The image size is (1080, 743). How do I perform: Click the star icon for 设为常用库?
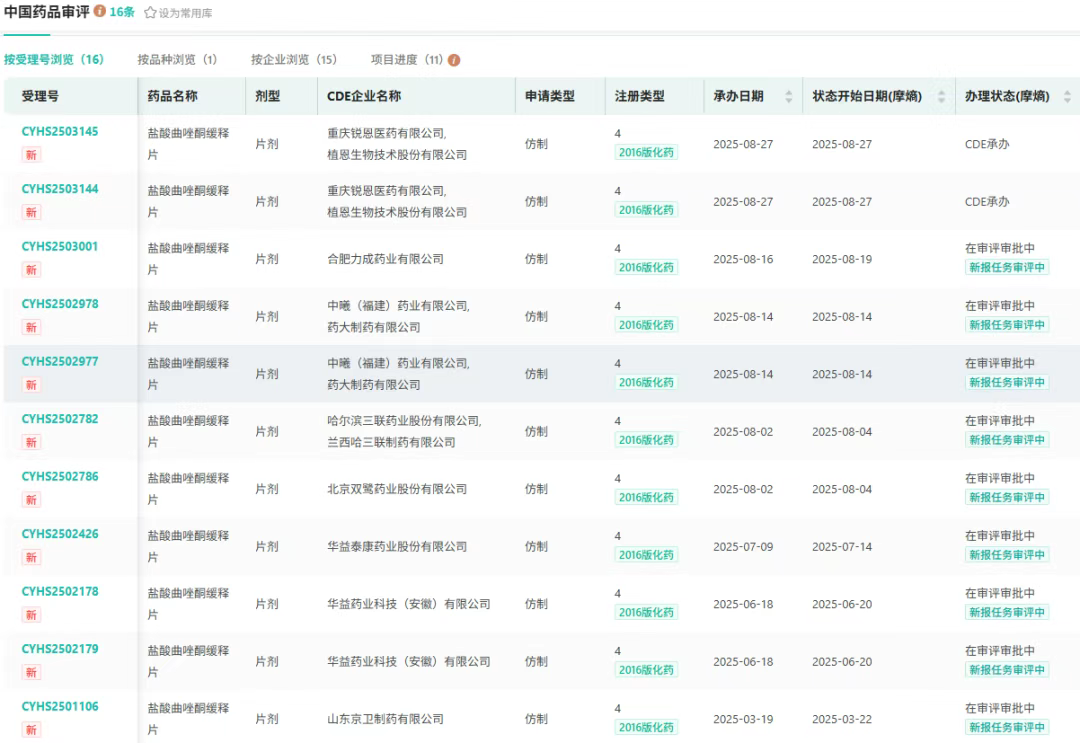coord(150,13)
